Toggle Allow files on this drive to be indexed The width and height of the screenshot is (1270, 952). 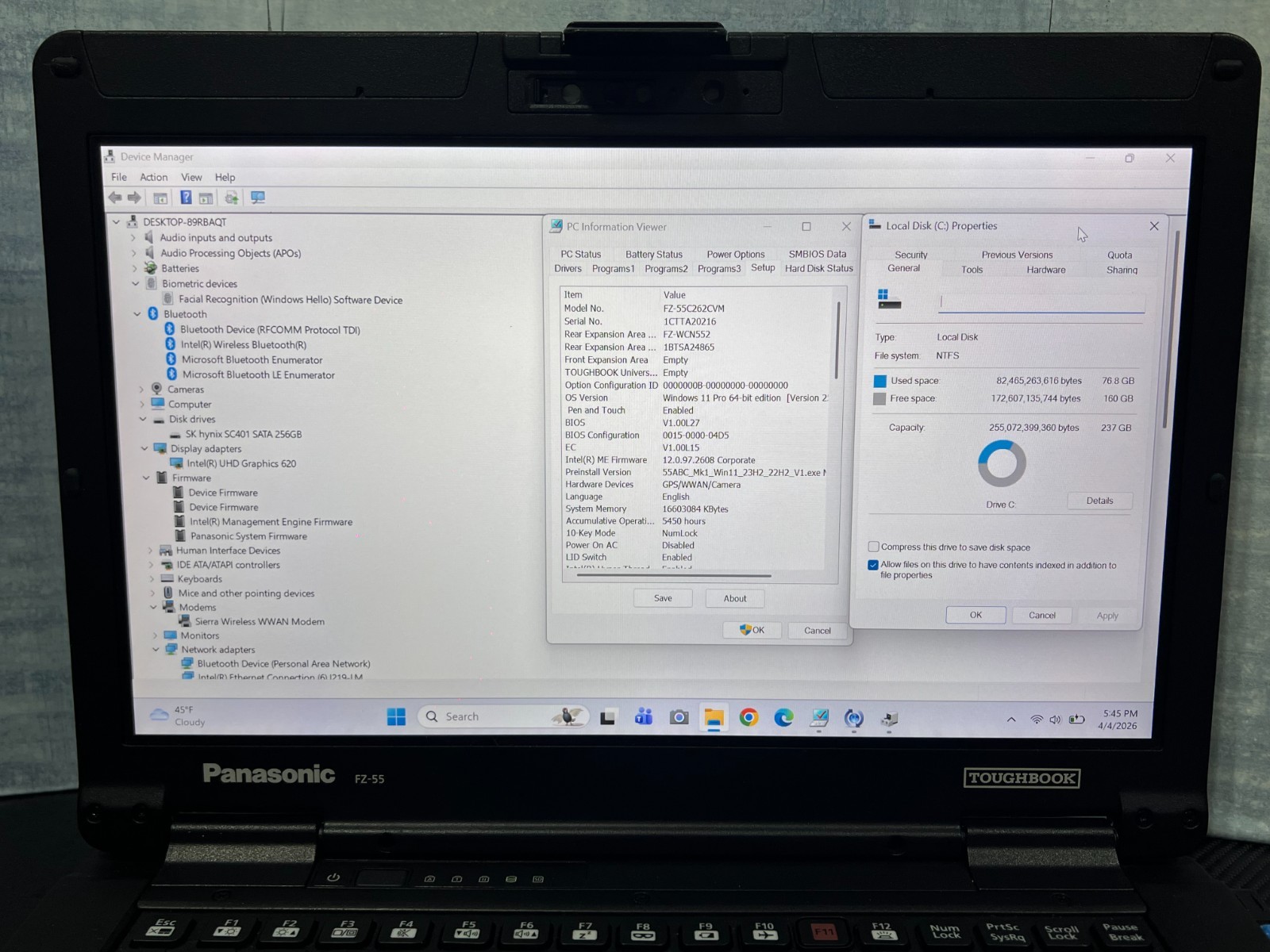873,565
